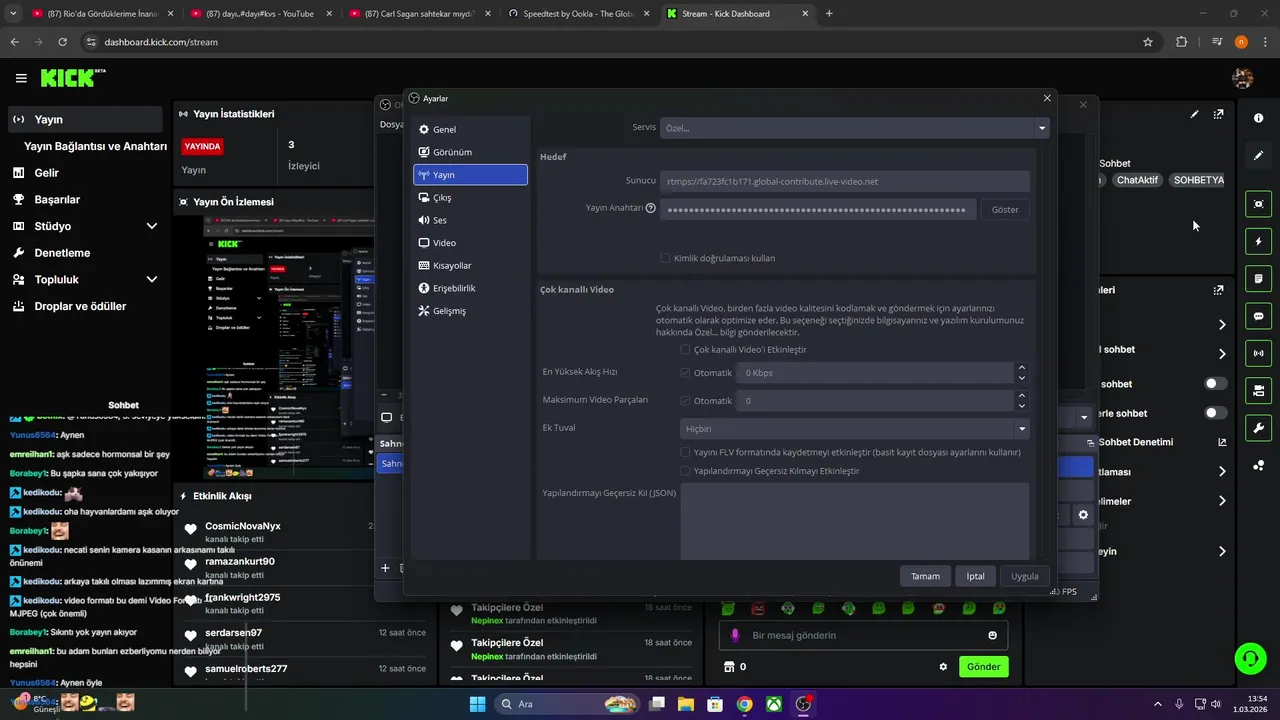Open Başarılar in Kick sidebar

[84, 199]
